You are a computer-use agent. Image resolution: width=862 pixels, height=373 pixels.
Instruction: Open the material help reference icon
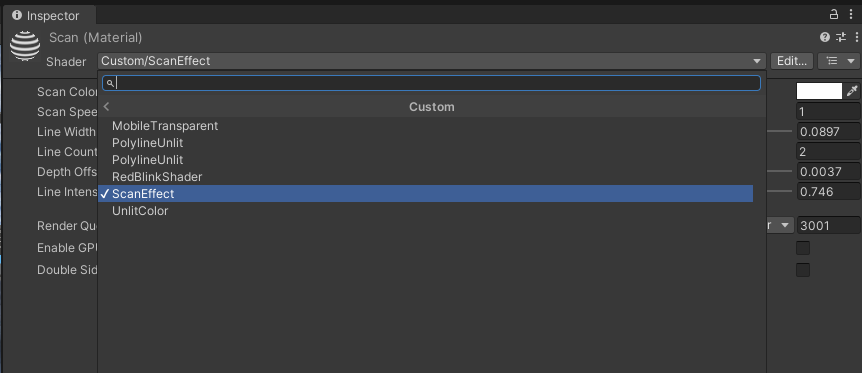coord(825,37)
